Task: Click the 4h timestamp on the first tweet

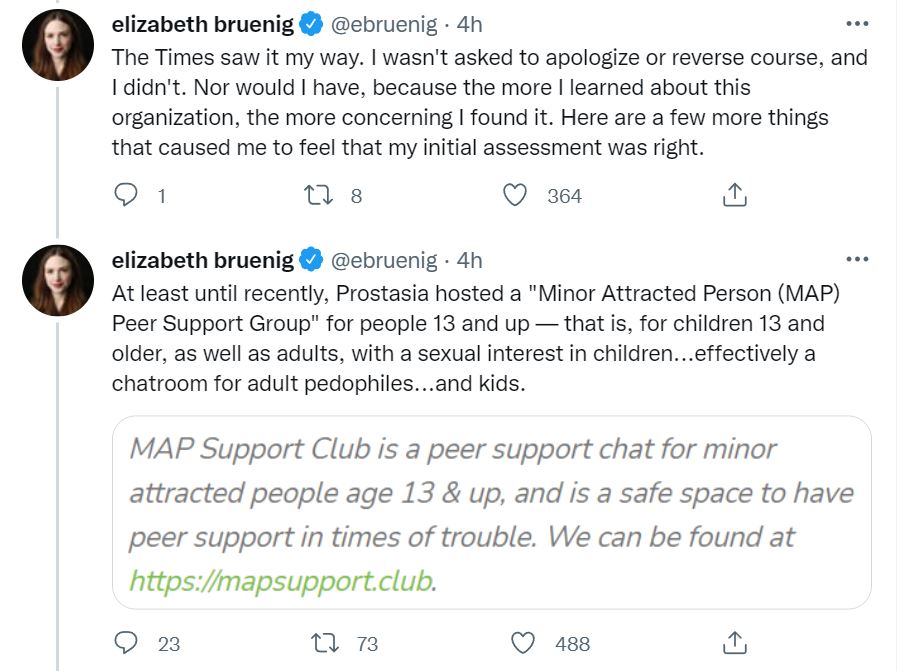Action: (x=470, y=24)
